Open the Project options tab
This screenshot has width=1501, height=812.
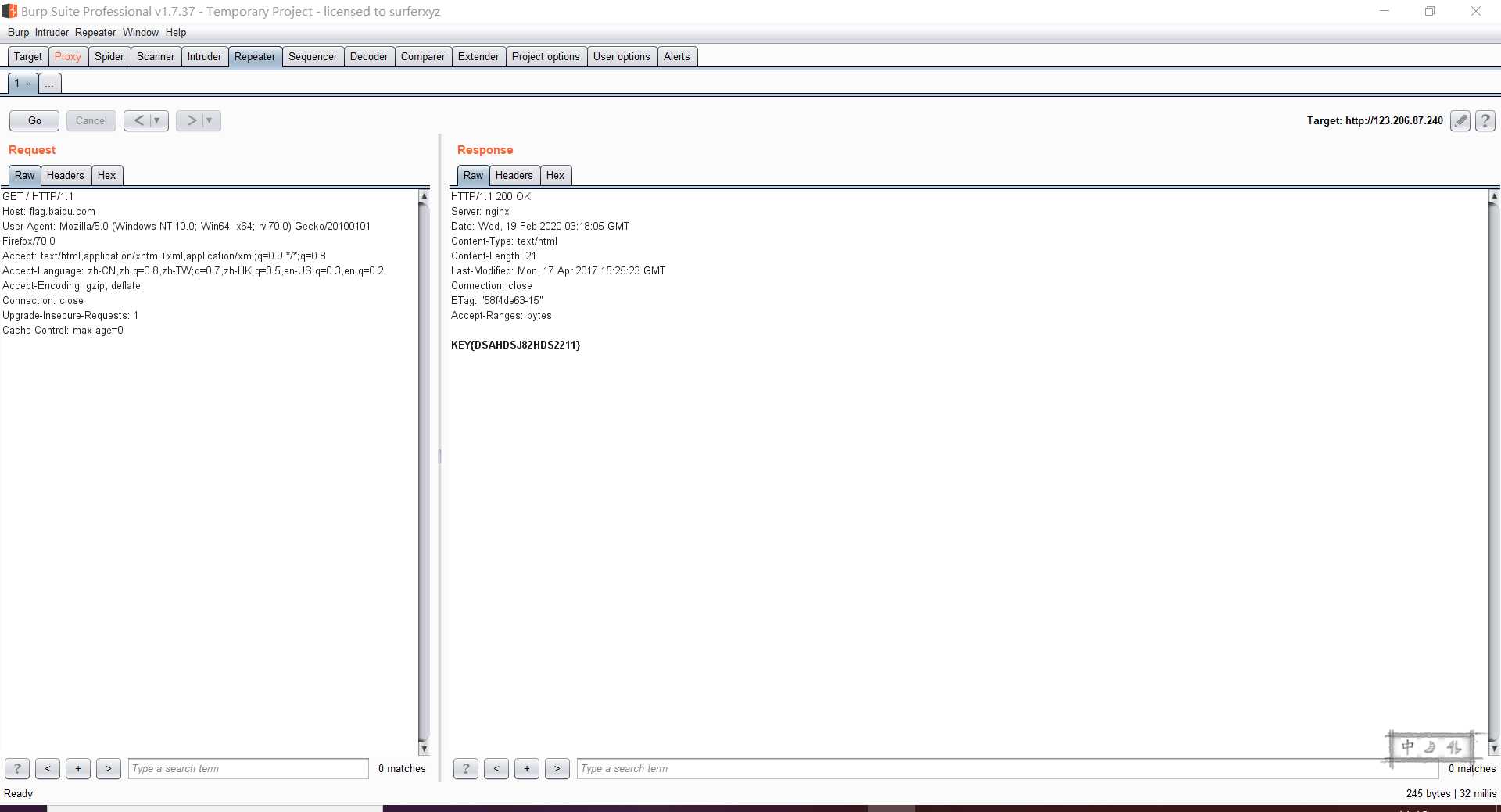tap(546, 57)
